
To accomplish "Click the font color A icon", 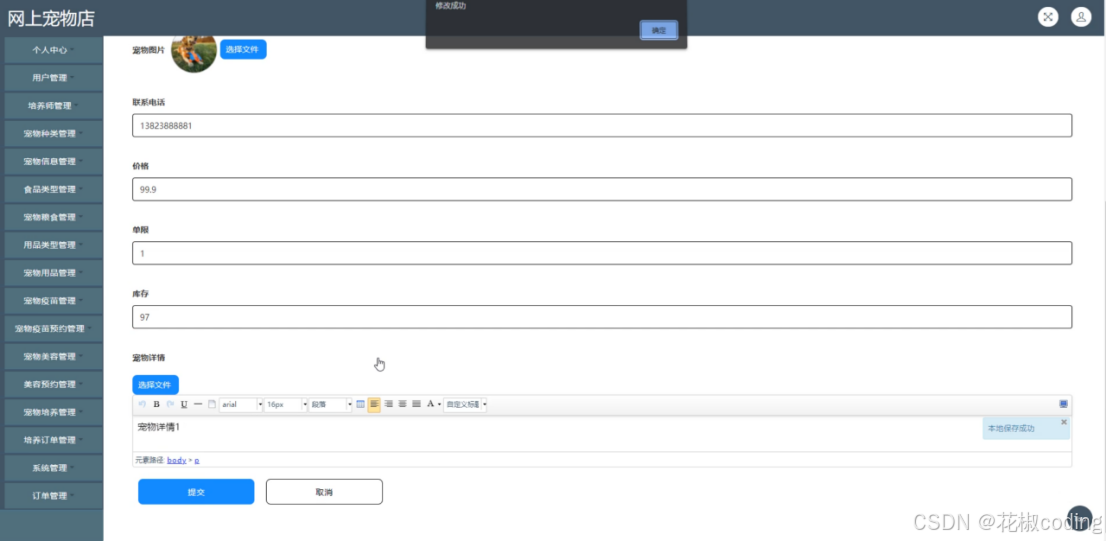I will click(430, 404).
